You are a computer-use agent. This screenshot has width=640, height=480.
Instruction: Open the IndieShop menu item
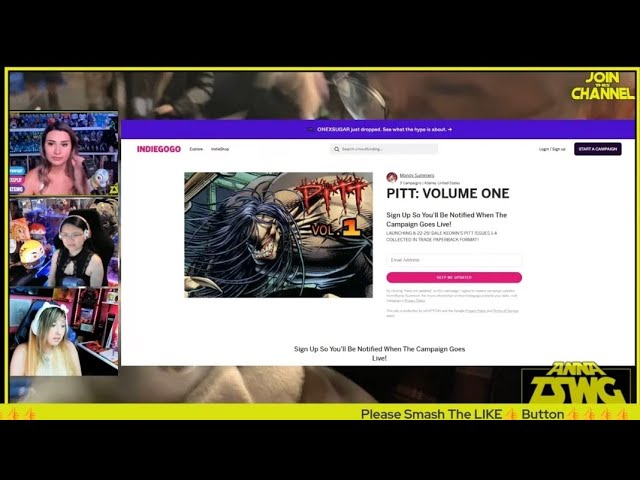(x=220, y=149)
